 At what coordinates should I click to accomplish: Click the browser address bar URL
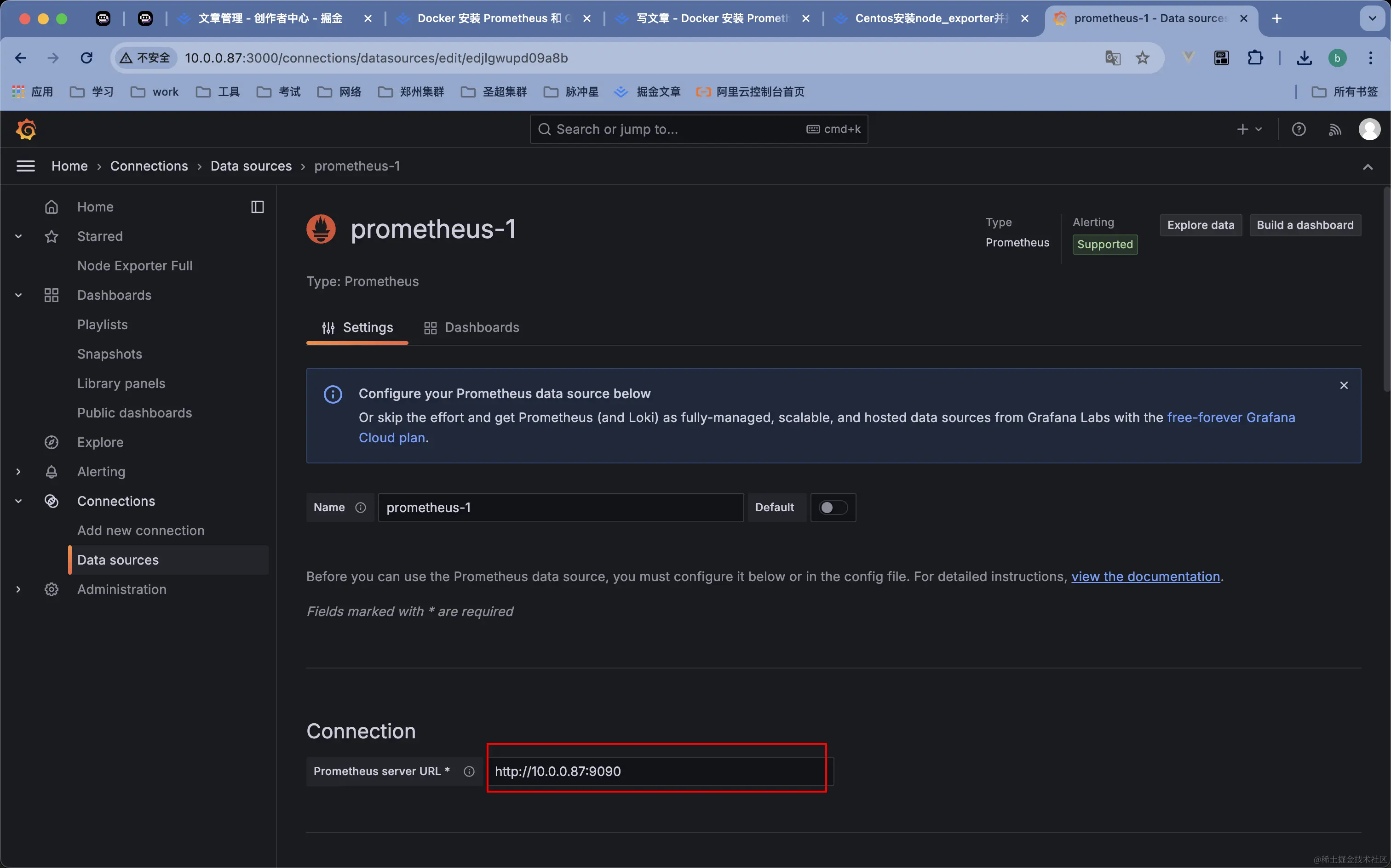point(376,58)
